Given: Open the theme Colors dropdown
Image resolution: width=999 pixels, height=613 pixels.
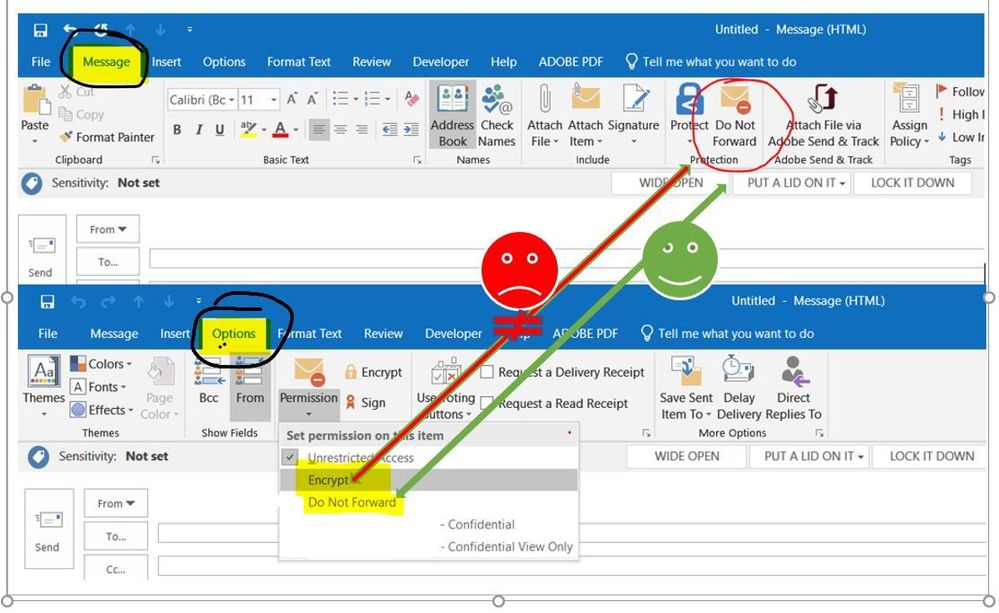Looking at the screenshot, I should tap(101, 364).
